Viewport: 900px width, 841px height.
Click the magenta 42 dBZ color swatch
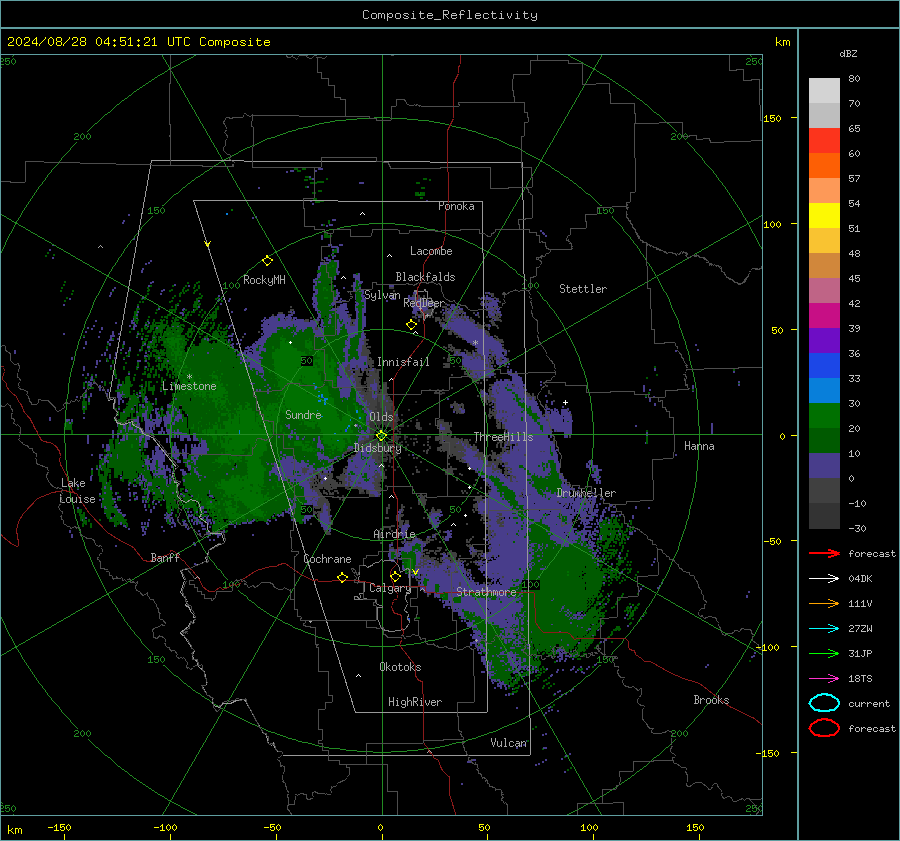pyautogui.click(x=824, y=315)
